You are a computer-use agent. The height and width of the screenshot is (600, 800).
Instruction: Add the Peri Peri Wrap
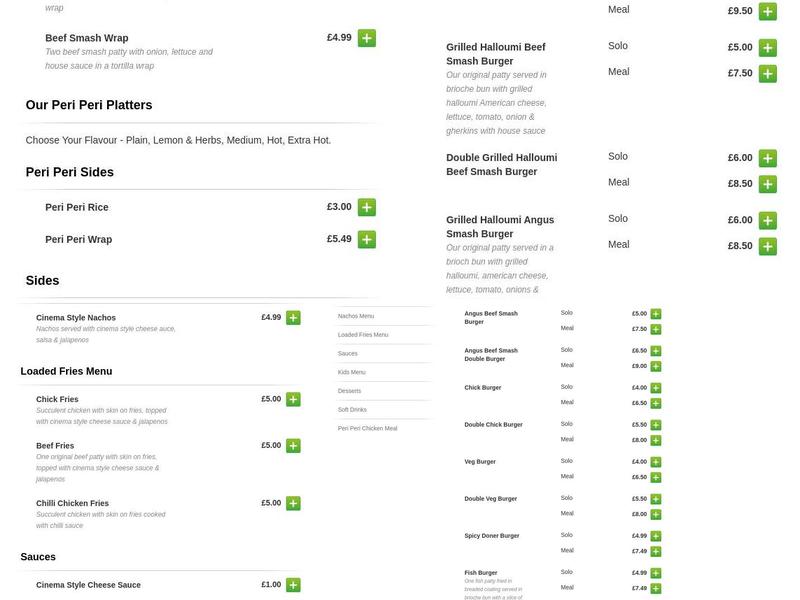tap(366, 239)
